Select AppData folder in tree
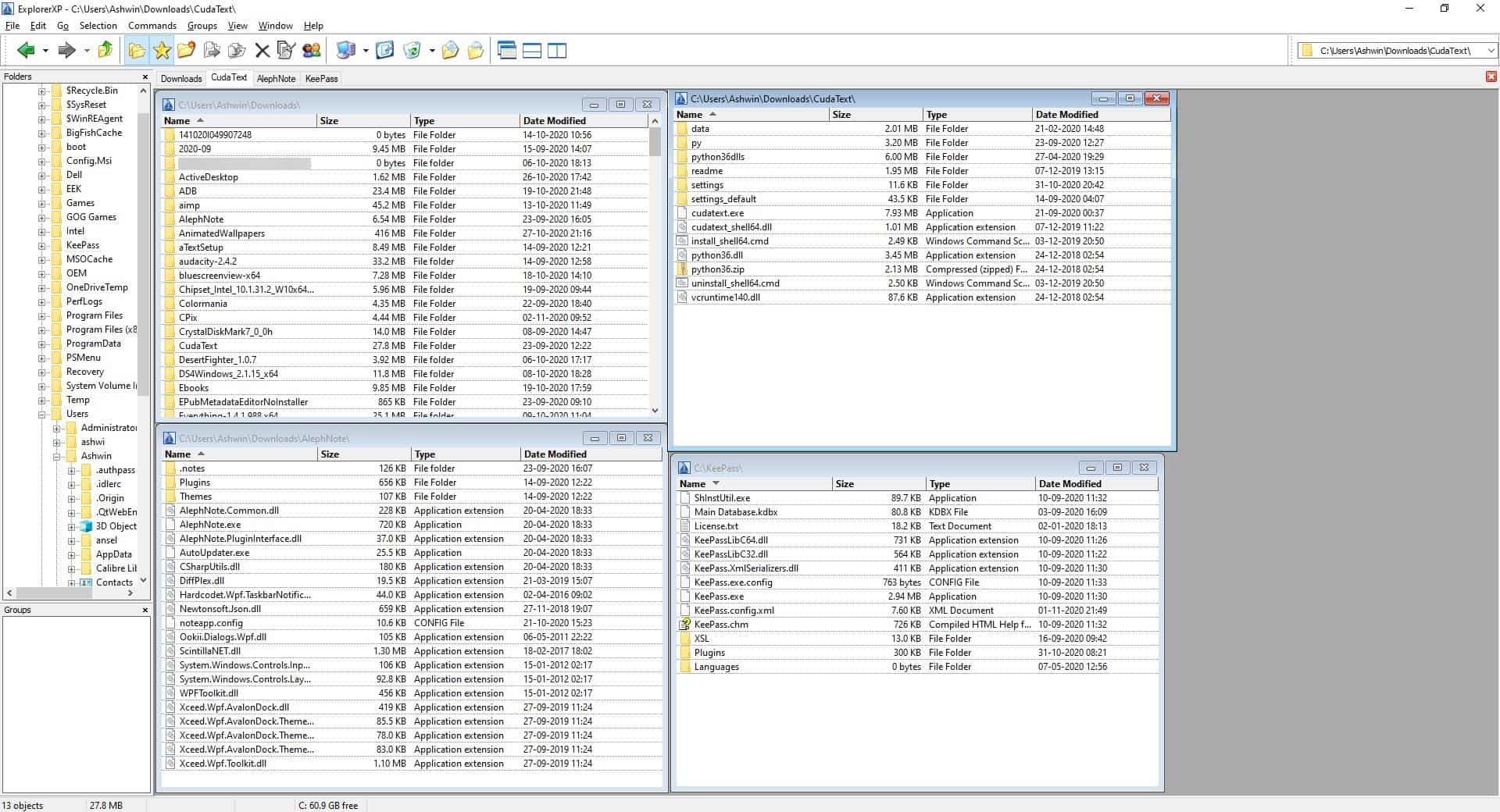 [x=114, y=554]
